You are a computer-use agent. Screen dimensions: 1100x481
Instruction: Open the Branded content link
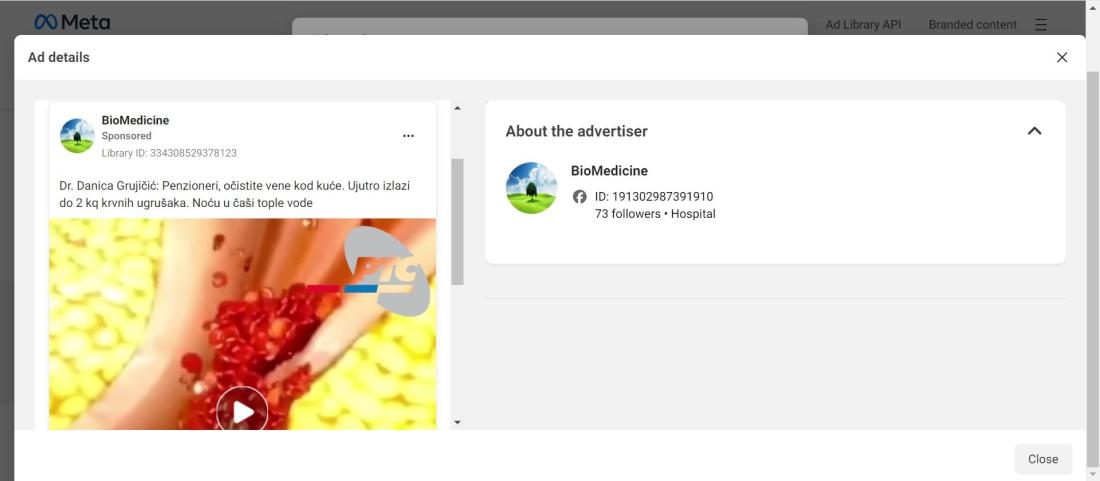[972, 25]
